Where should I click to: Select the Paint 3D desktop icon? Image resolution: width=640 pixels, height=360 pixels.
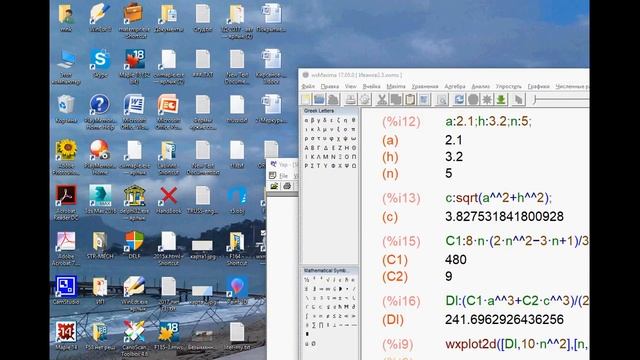tap(237, 291)
